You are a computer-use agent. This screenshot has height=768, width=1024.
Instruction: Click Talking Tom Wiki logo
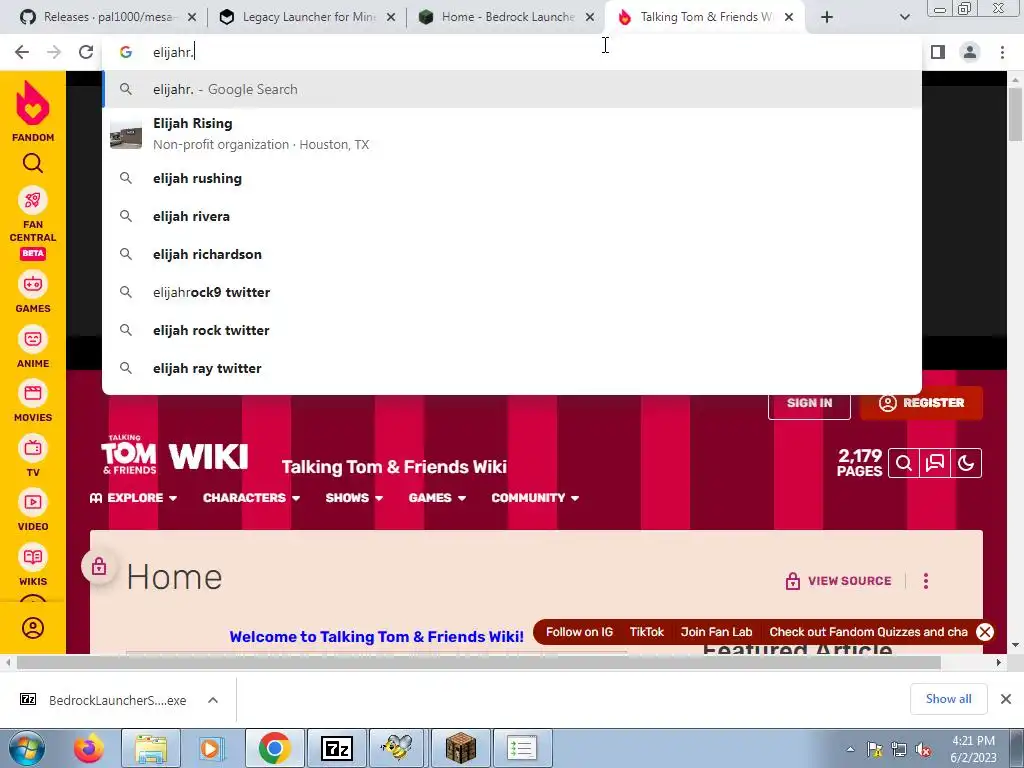coord(175,454)
